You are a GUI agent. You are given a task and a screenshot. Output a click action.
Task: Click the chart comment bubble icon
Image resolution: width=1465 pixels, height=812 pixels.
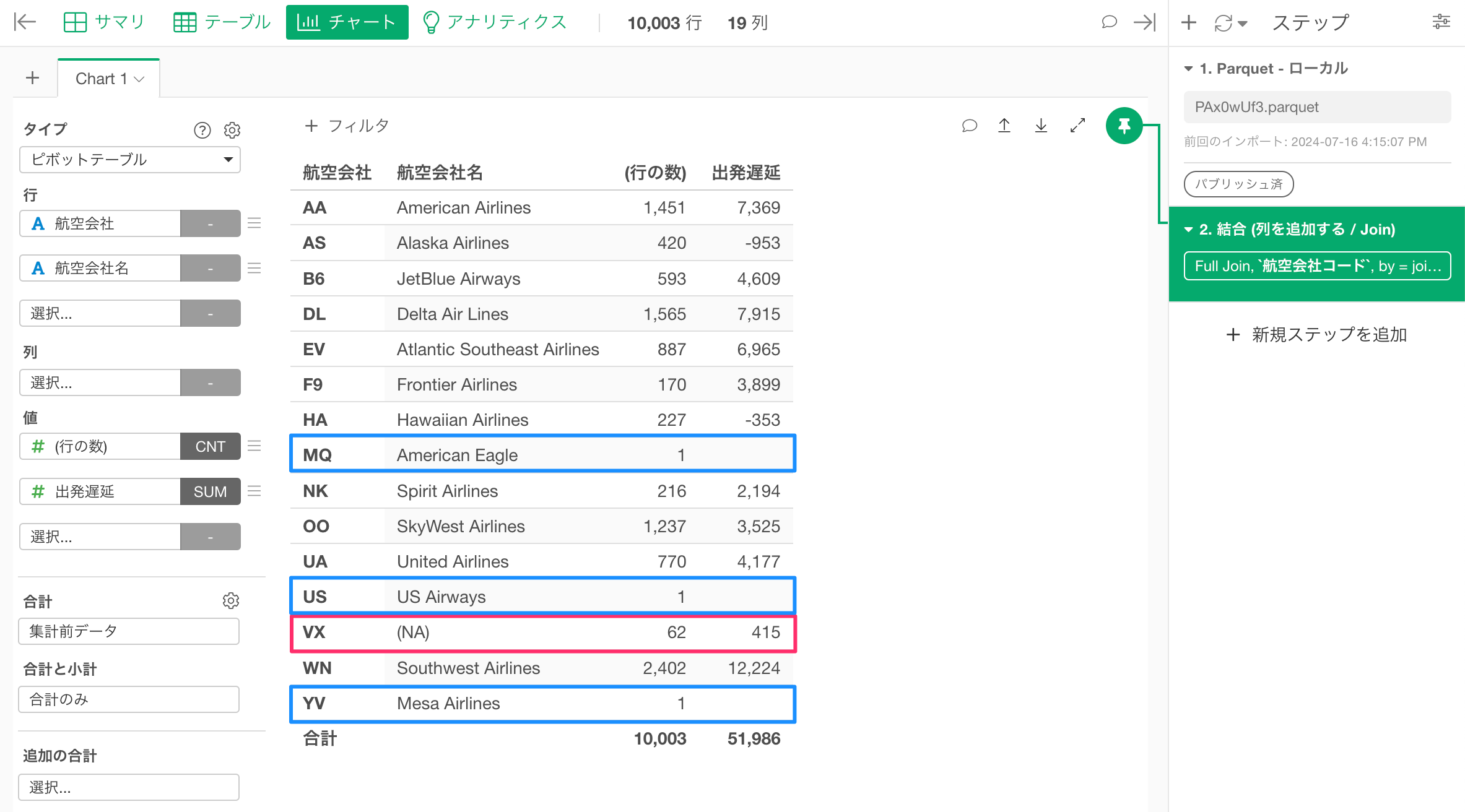pyautogui.click(x=970, y=126)
